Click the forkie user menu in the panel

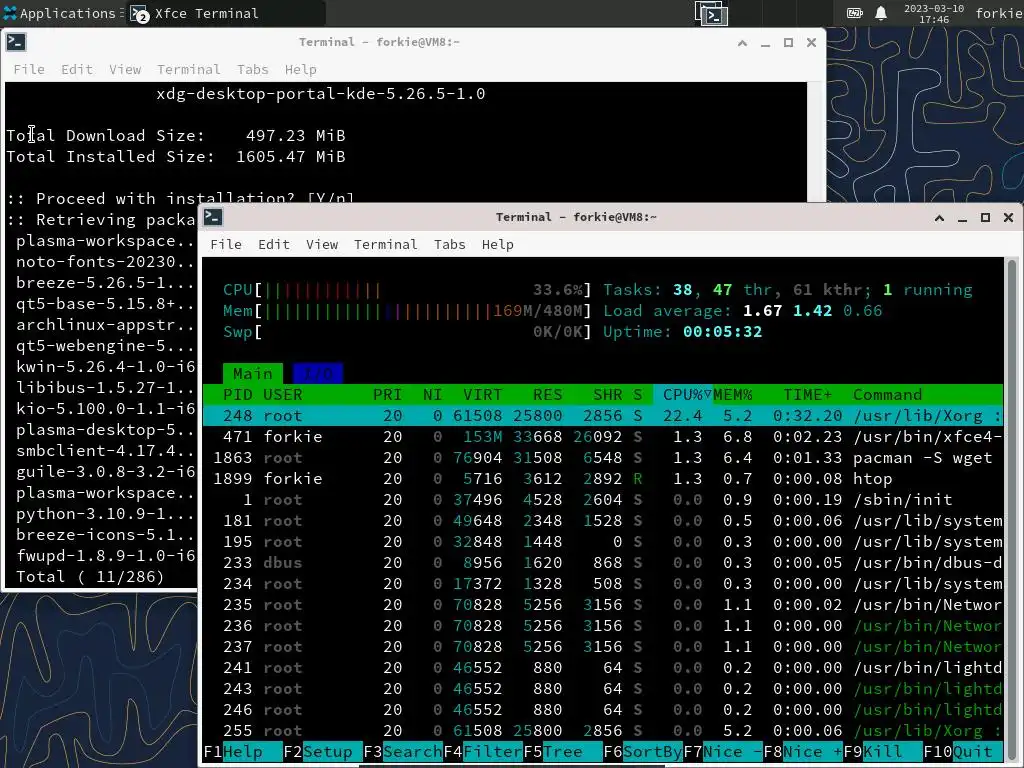(x=998, y=13)
